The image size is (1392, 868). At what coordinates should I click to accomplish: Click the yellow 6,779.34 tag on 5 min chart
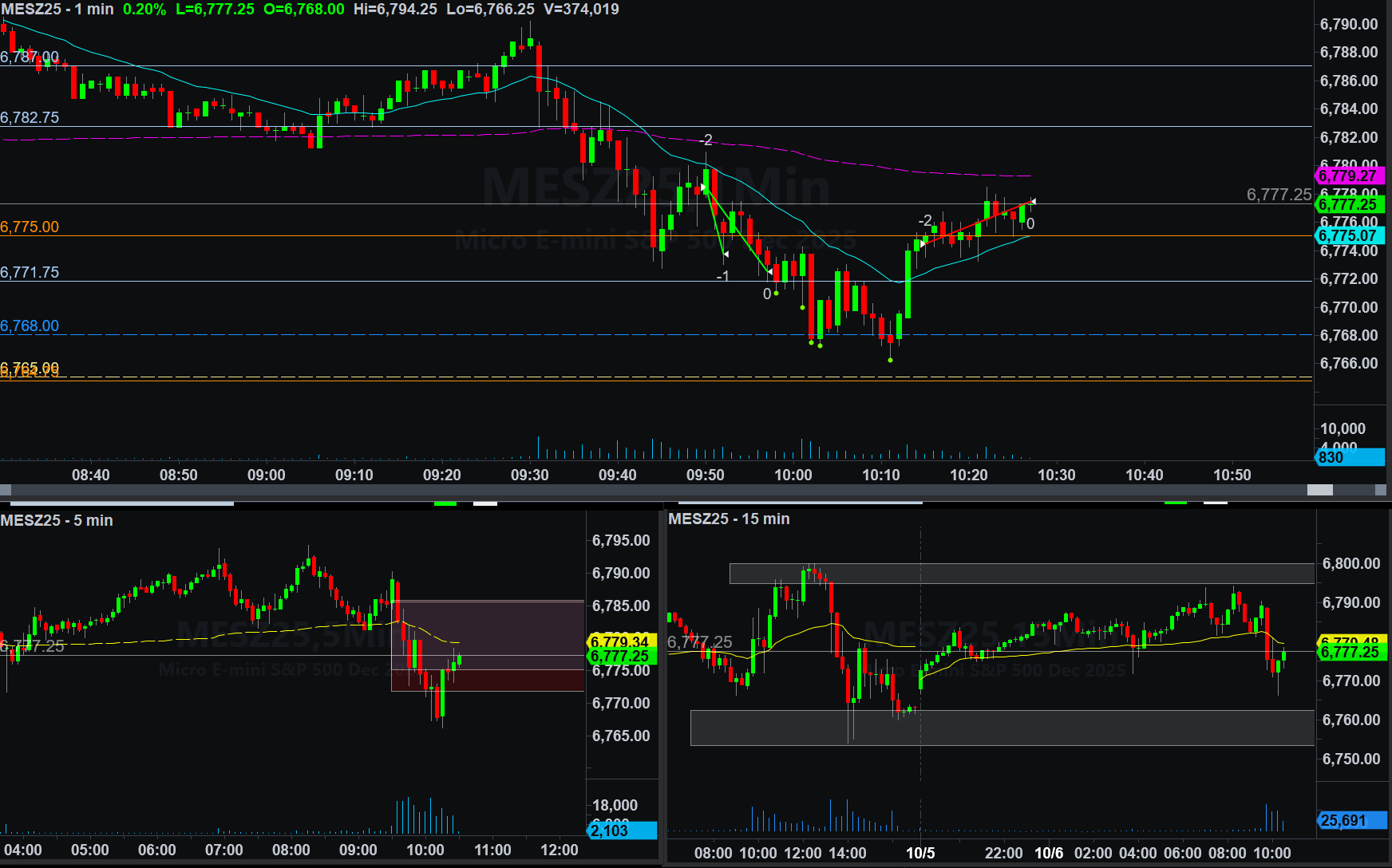(x=620, y=641)
